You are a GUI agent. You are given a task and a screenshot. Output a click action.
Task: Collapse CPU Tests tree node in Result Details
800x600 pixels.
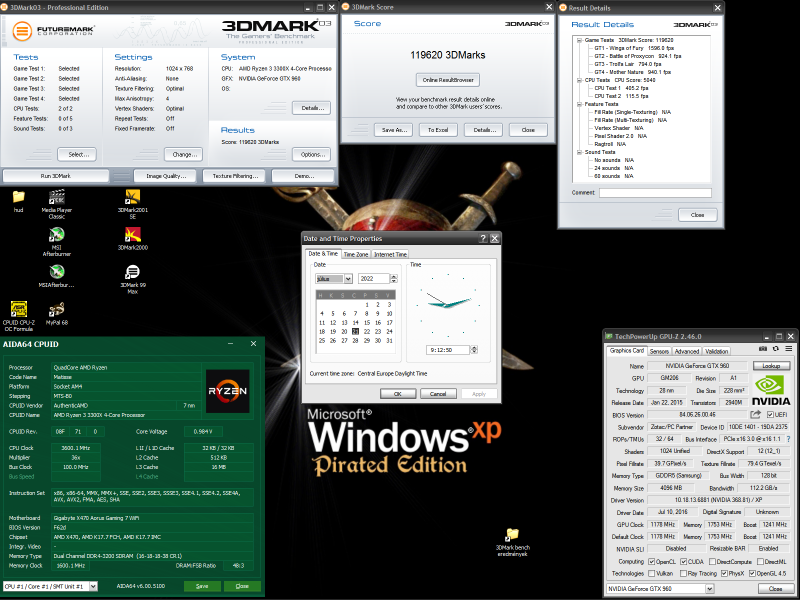tap(580, 80)
